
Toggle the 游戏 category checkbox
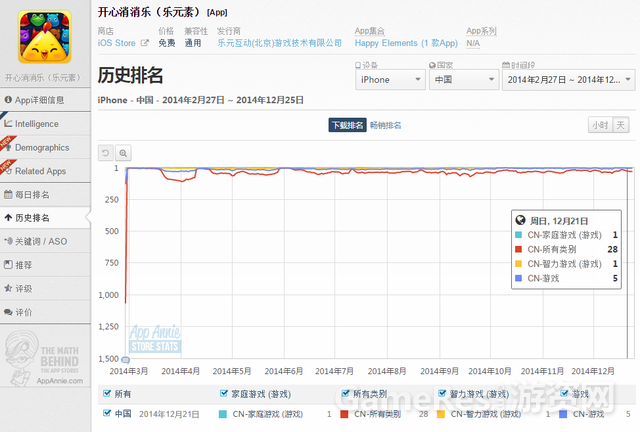coord(564,393)
